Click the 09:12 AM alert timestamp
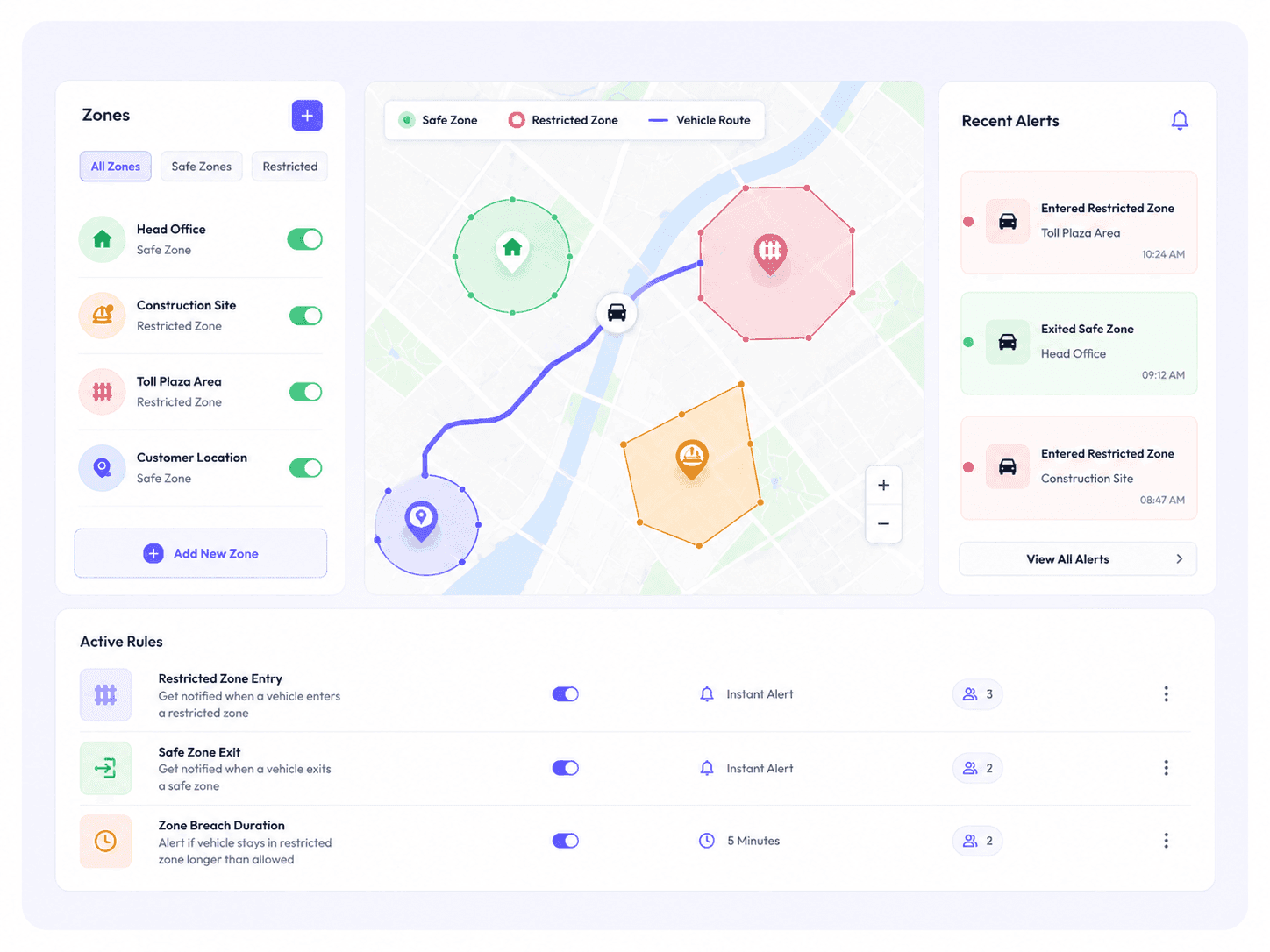Viewport: 1270px width, 952px height. pyautogui.click(x=1163, y=375)
